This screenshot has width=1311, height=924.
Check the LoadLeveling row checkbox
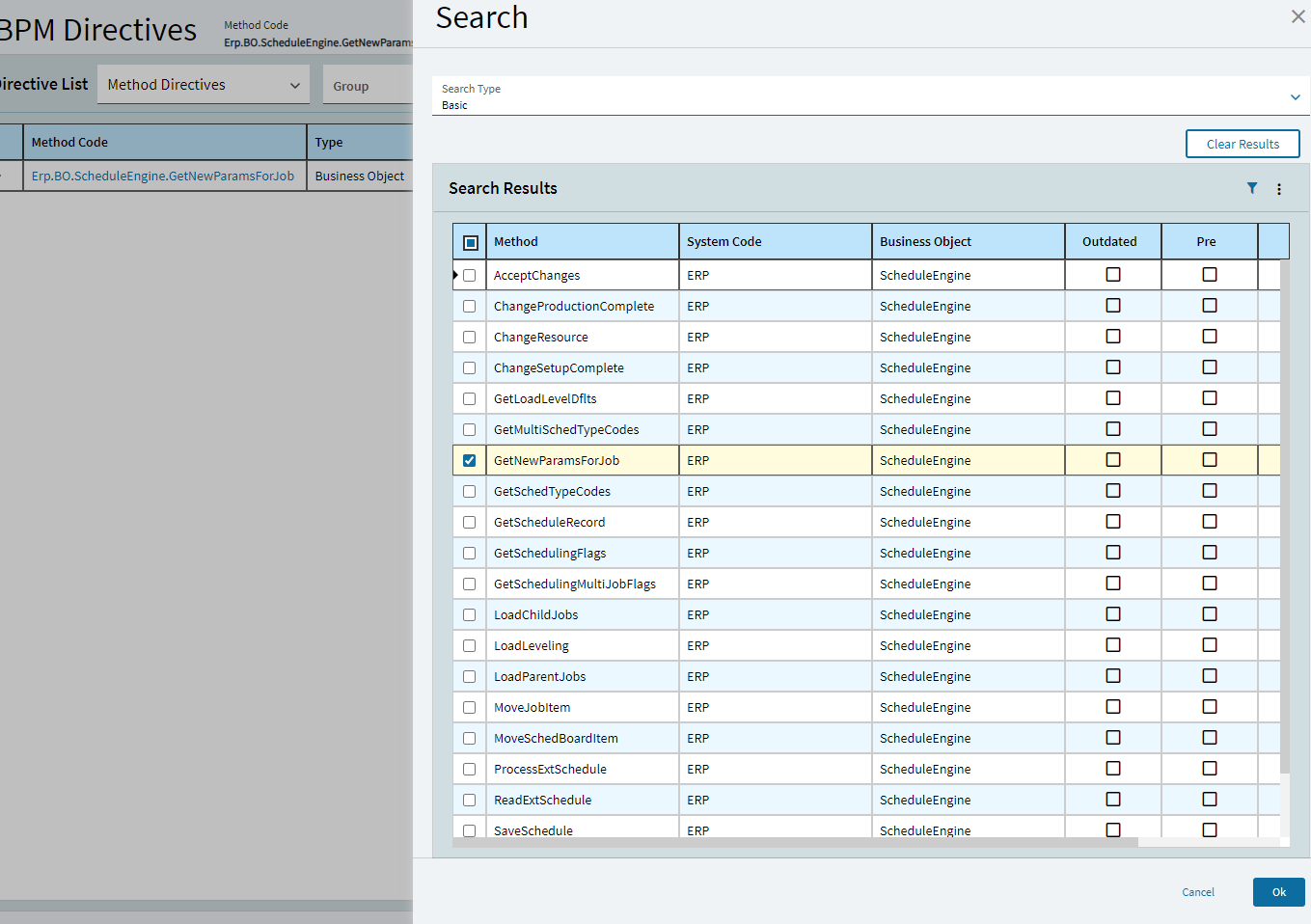click(470, 645)
